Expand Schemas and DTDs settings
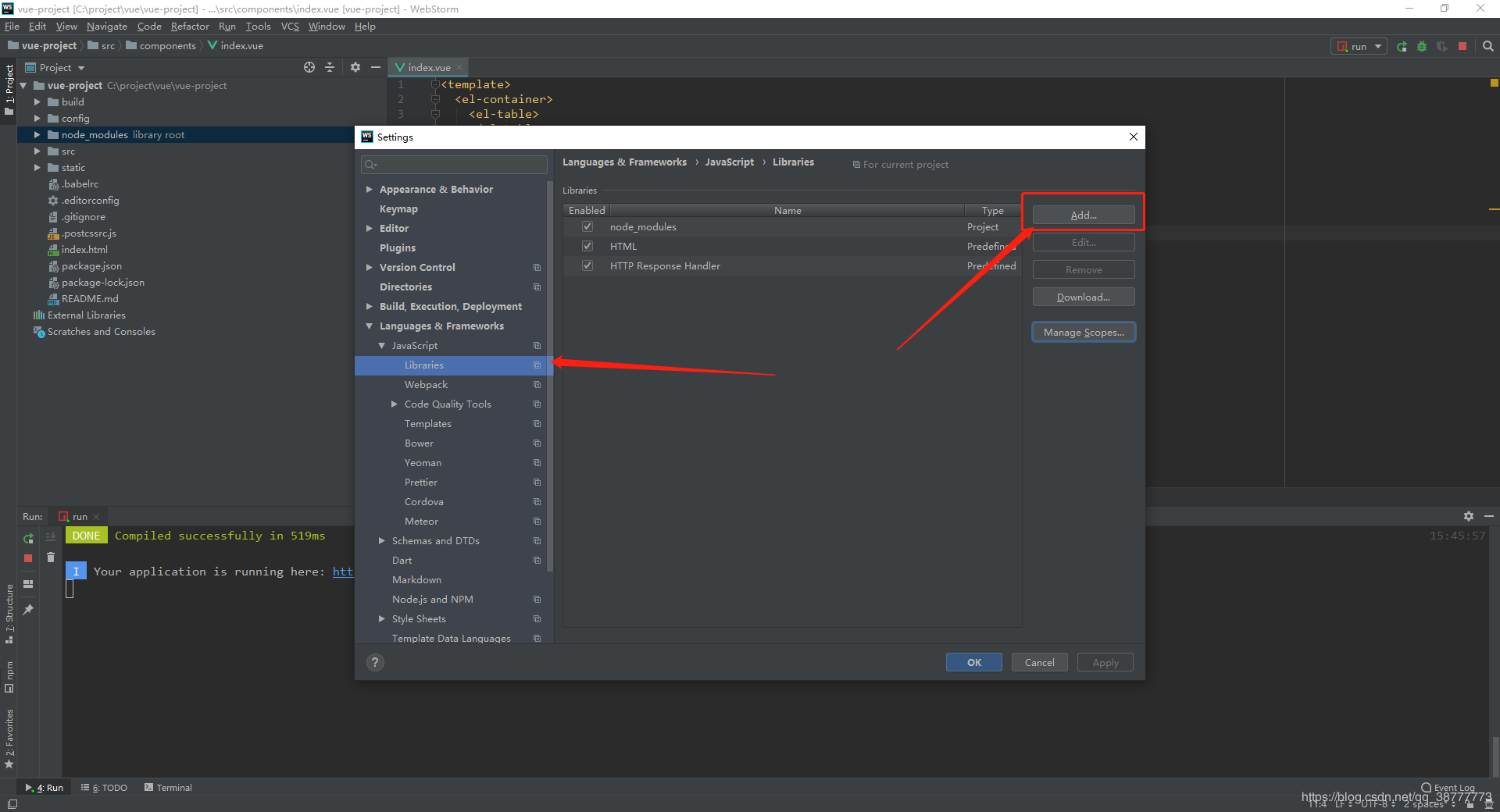 (x=381, y=541)
